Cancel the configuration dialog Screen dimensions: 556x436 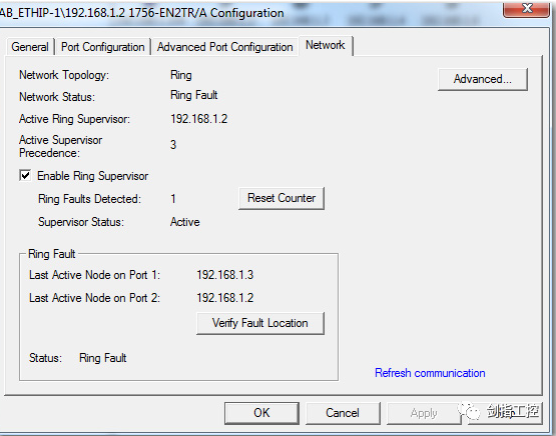[343, 413]
